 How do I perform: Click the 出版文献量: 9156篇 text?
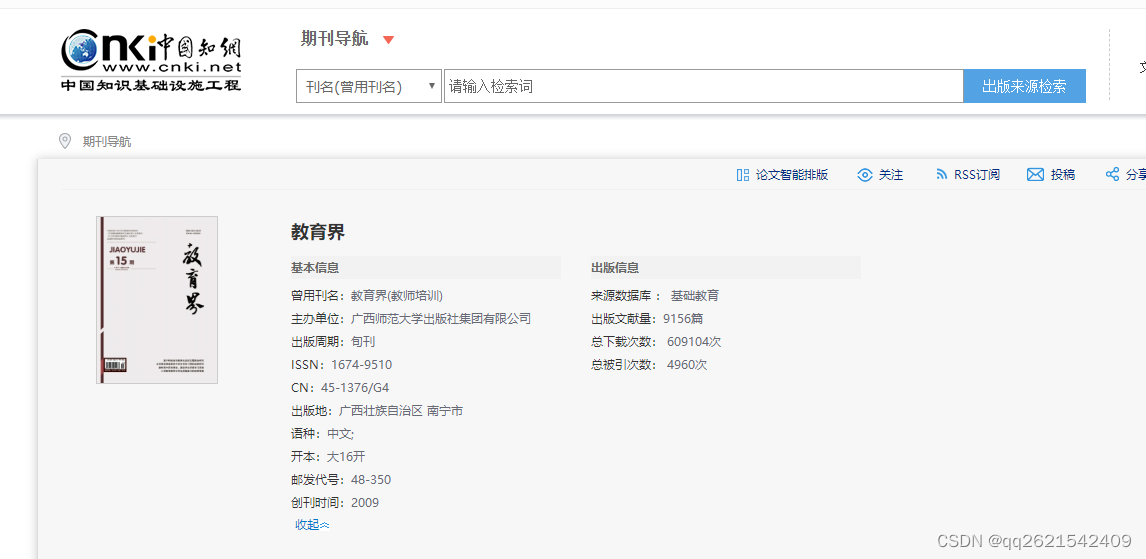tap(648, 319)
